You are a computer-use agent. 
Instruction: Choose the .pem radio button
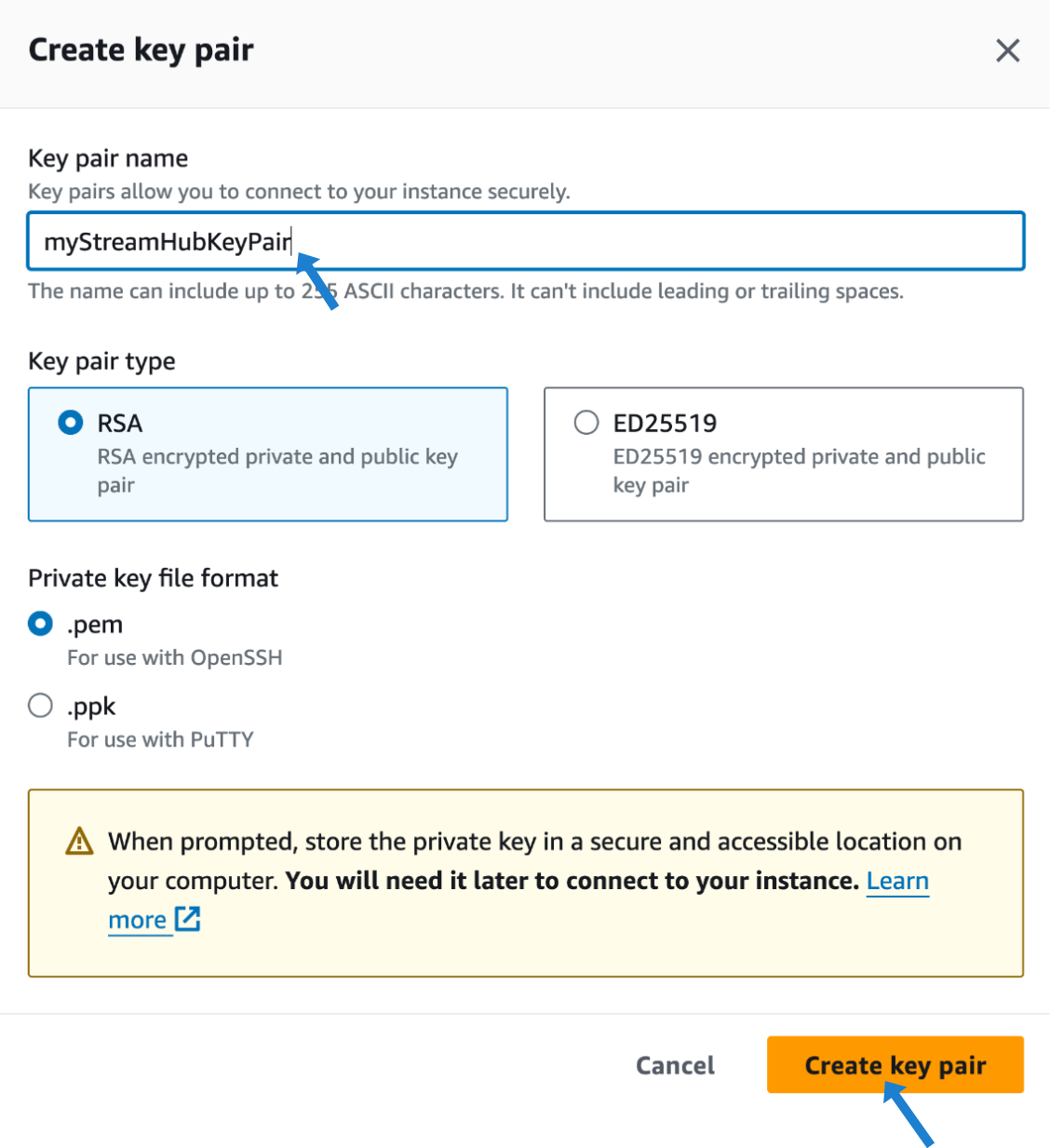pyautogui.click(x=40, y=623)
